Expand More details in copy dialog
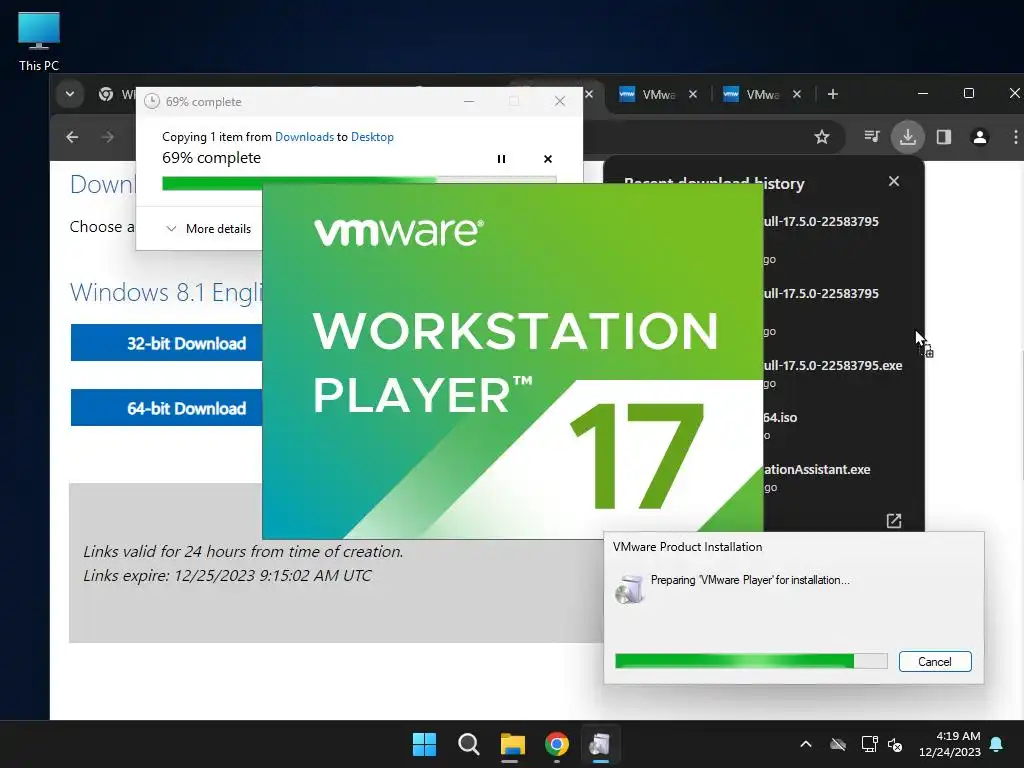 point(209,229)
